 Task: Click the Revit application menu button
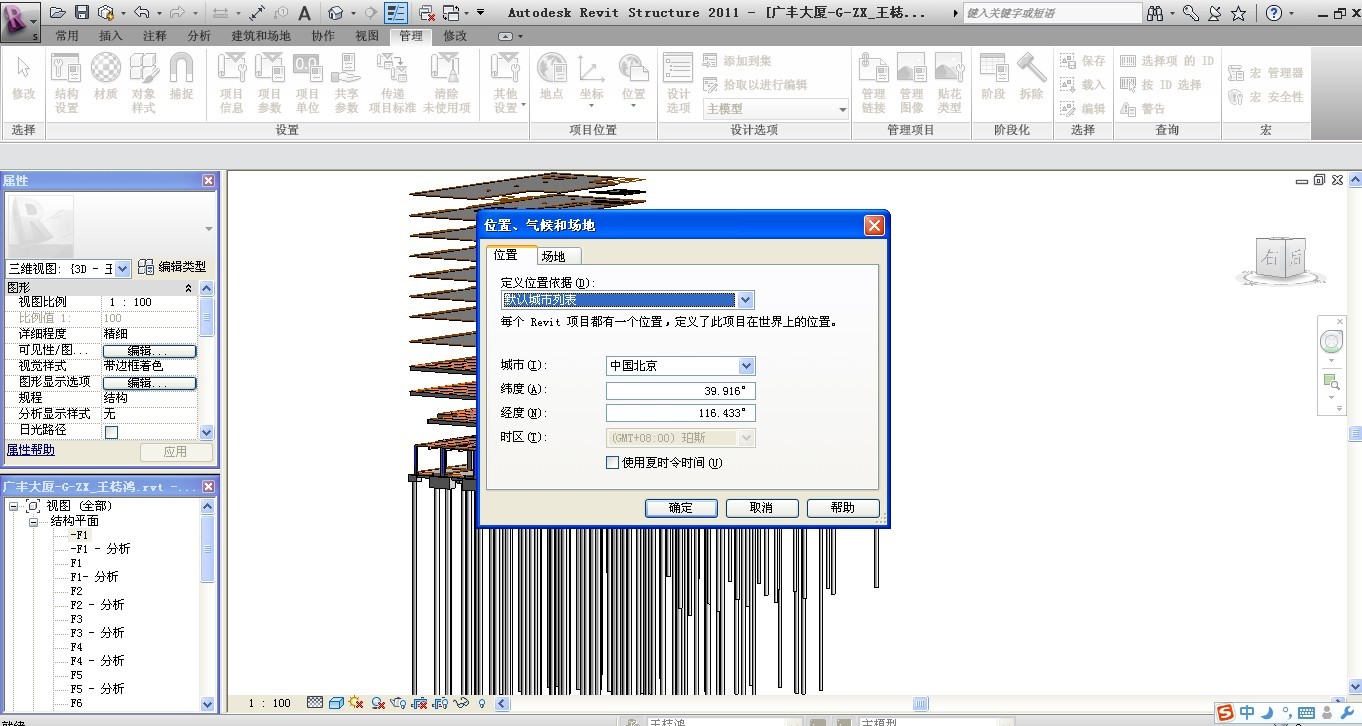[19, 21]
